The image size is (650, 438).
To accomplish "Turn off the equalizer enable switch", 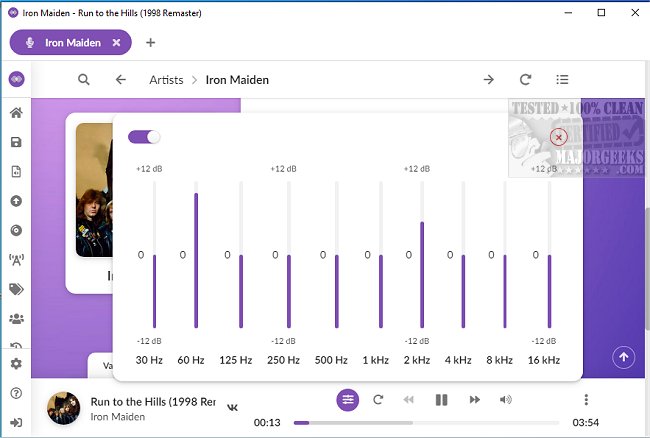I will click(144, 137).
